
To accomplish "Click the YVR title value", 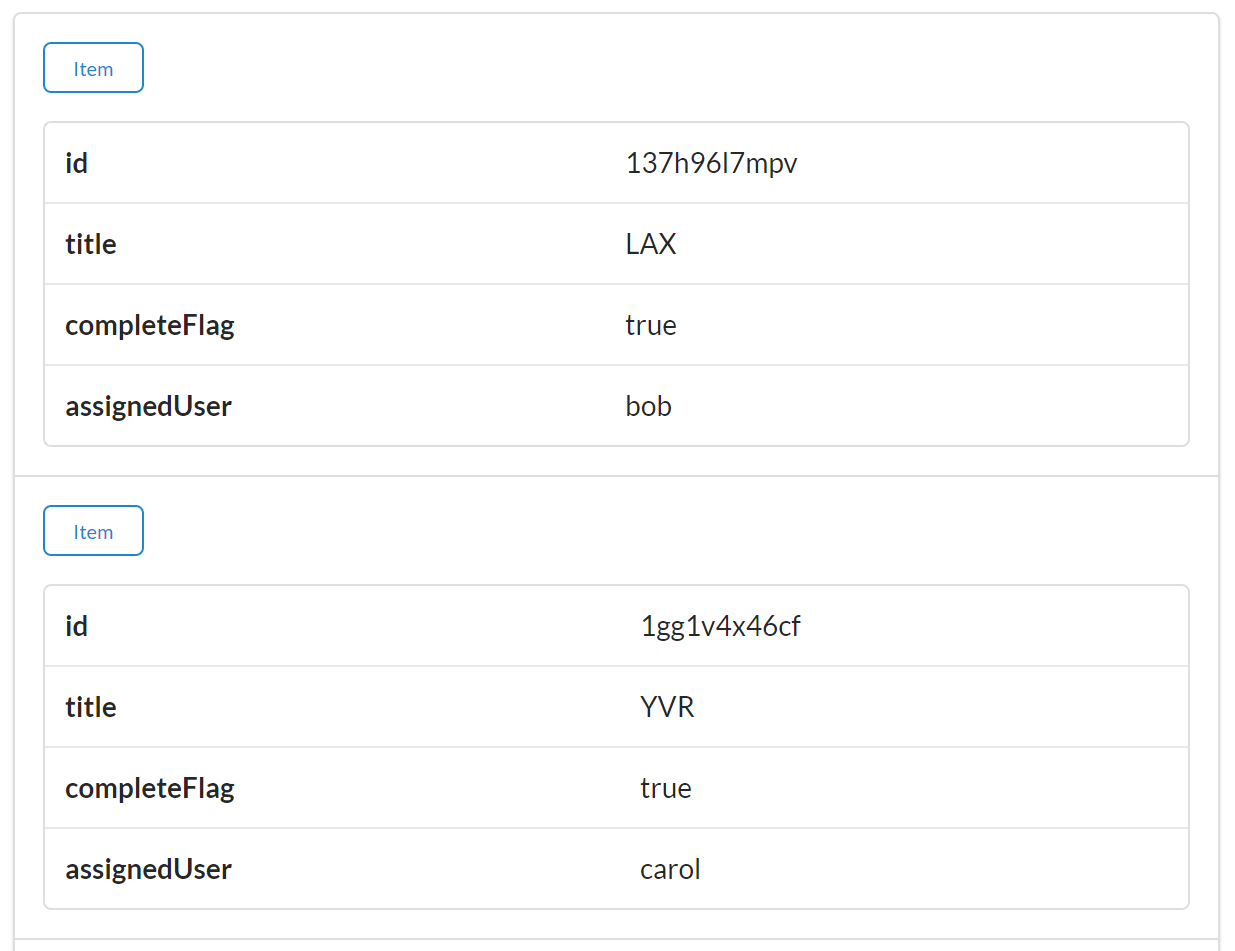I will point(667,707).
